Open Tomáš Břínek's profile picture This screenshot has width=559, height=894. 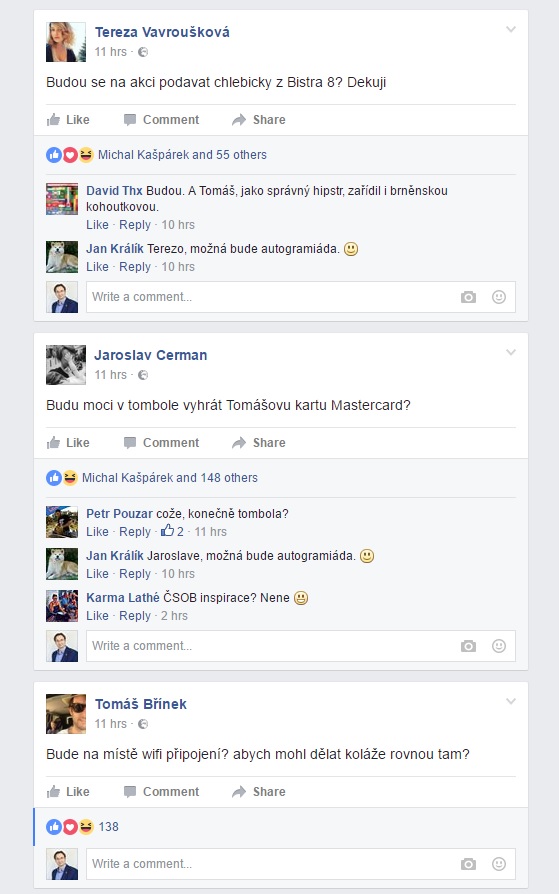(66, 714)
